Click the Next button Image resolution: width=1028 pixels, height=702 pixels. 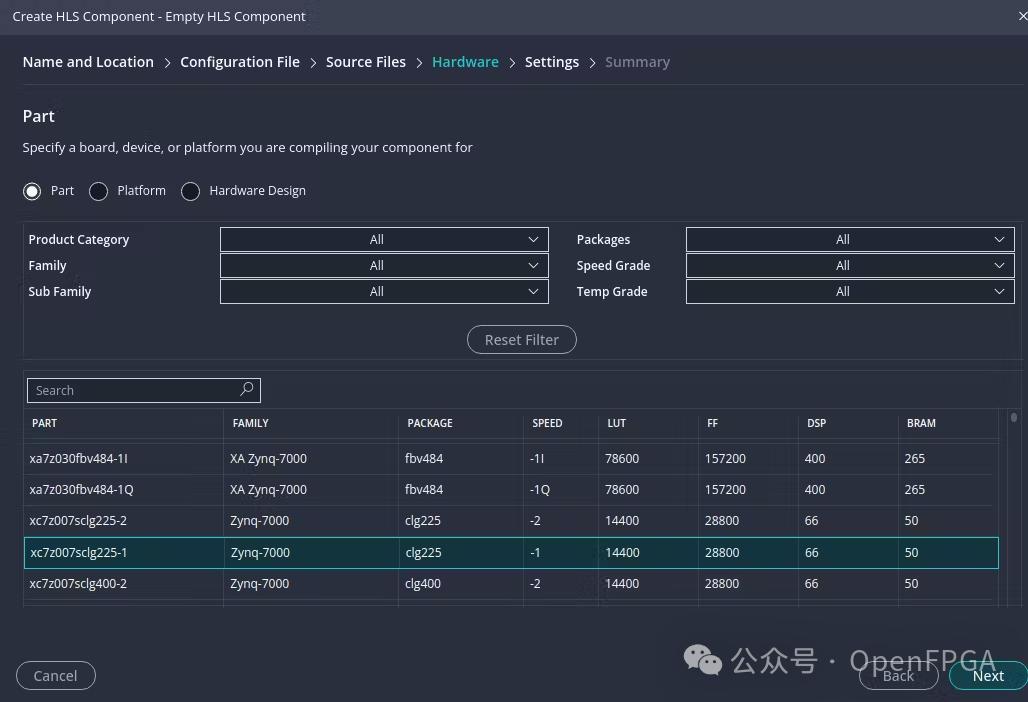click(987, 676)
